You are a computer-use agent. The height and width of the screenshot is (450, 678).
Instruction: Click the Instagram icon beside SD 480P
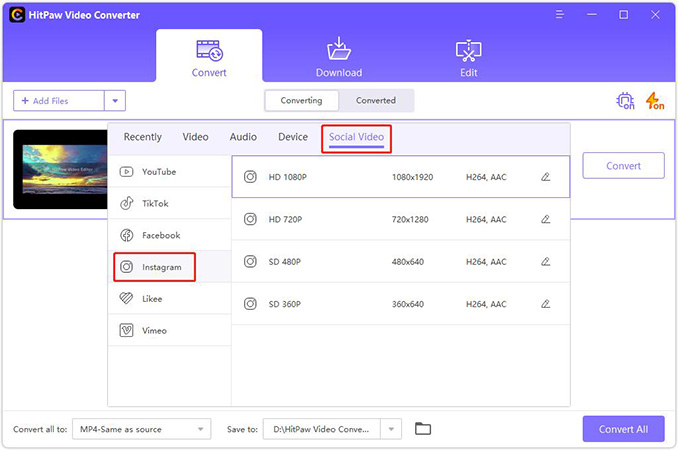click(250, 262)
